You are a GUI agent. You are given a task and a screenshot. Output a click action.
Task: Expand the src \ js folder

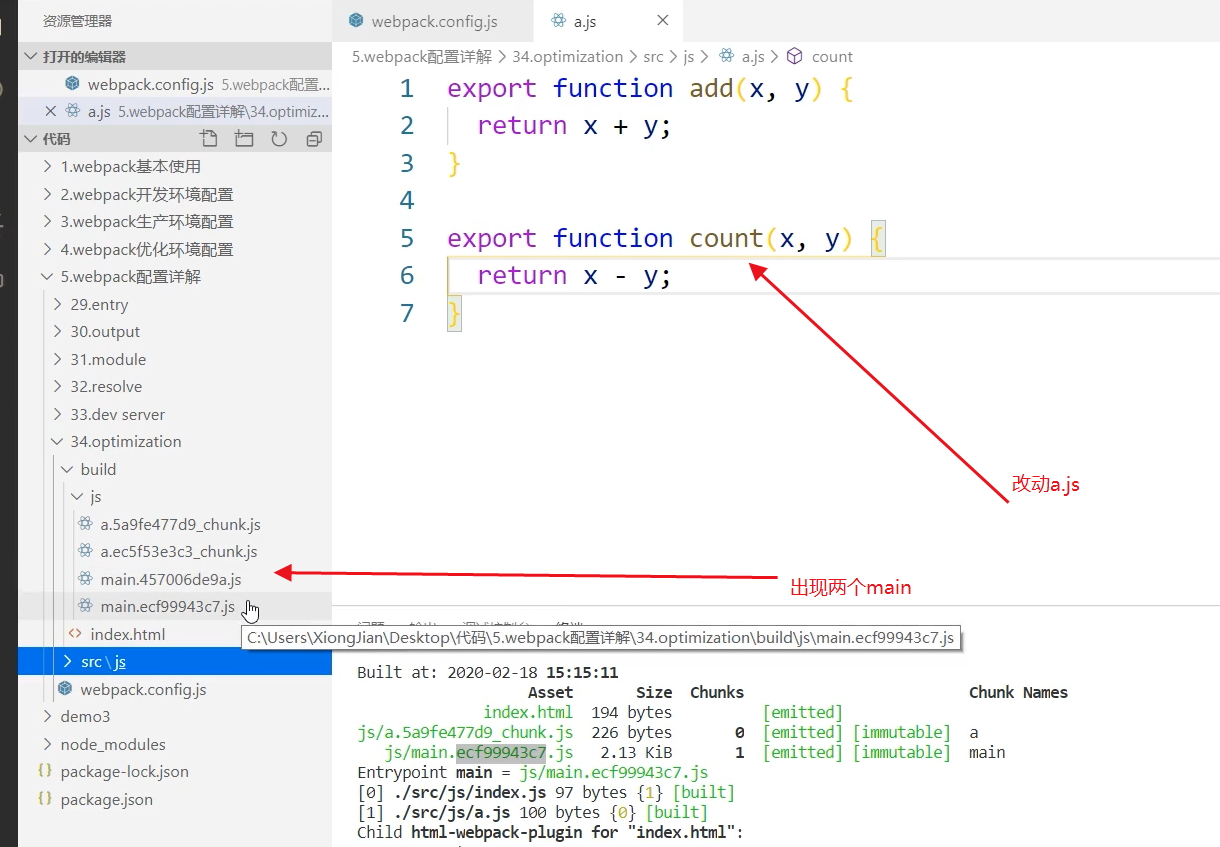click(x=175, y=661)
